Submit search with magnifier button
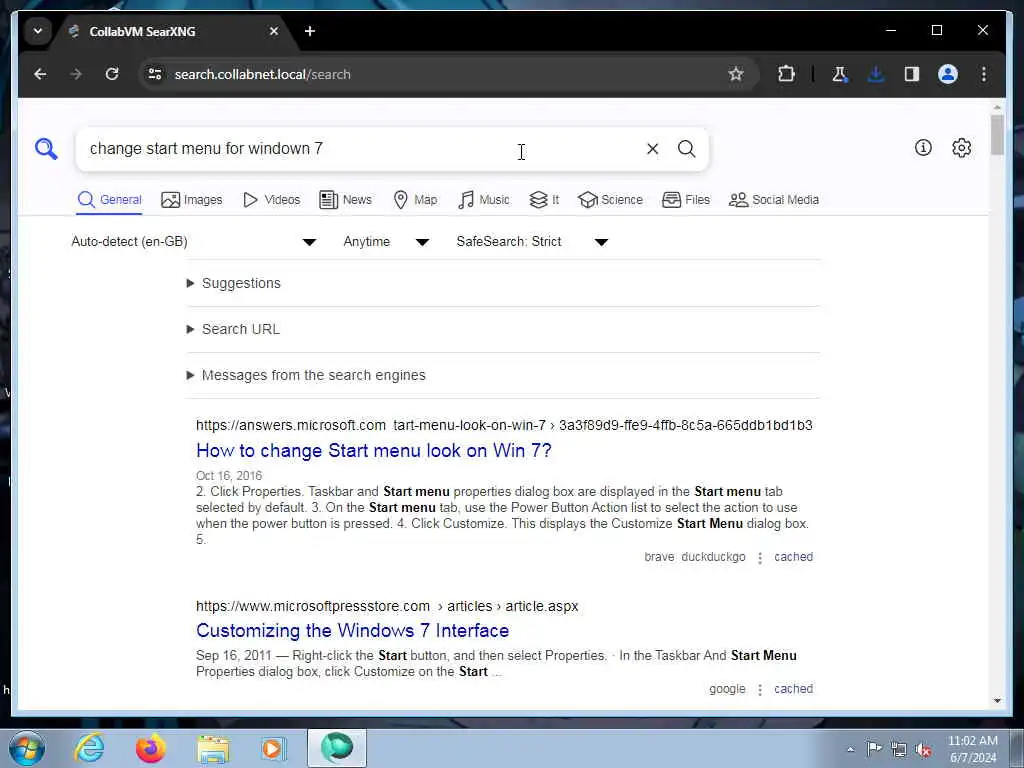Screen dimensions: 1024x768 coord(686,149)
